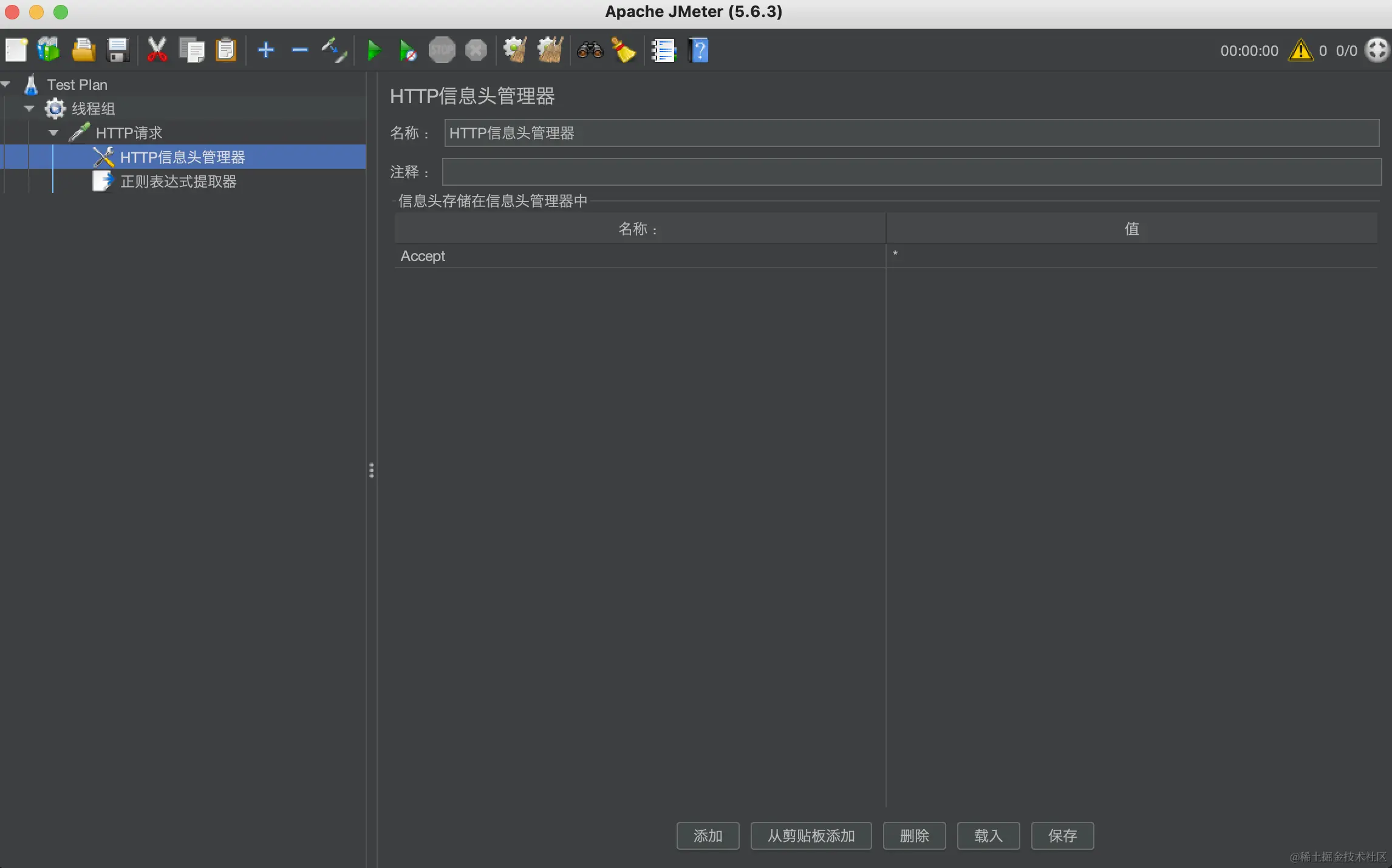Click the Clear all broom icon
Image resolution: width=1392 pixels, height=868 pixels.
(x=550, y=50)
